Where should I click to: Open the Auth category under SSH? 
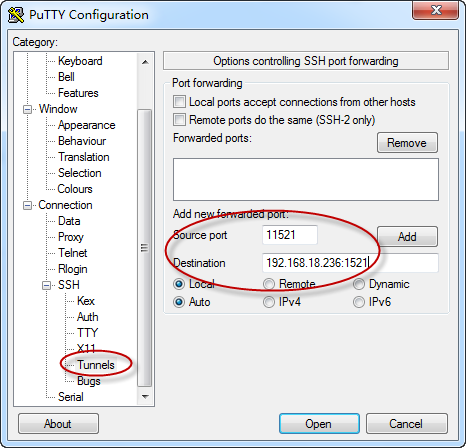[x=88, y=317]
